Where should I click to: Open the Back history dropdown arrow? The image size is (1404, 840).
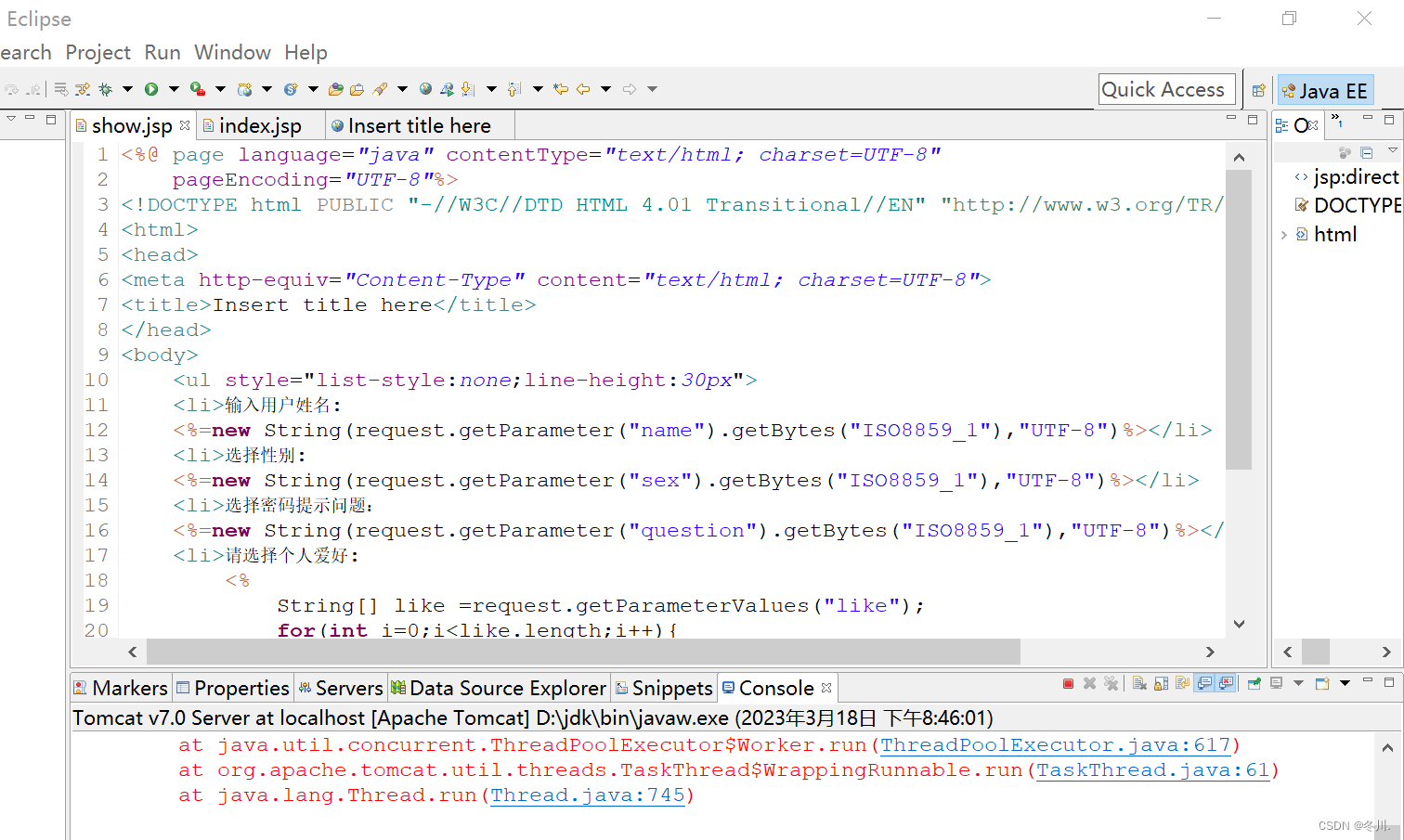point(605,89)
